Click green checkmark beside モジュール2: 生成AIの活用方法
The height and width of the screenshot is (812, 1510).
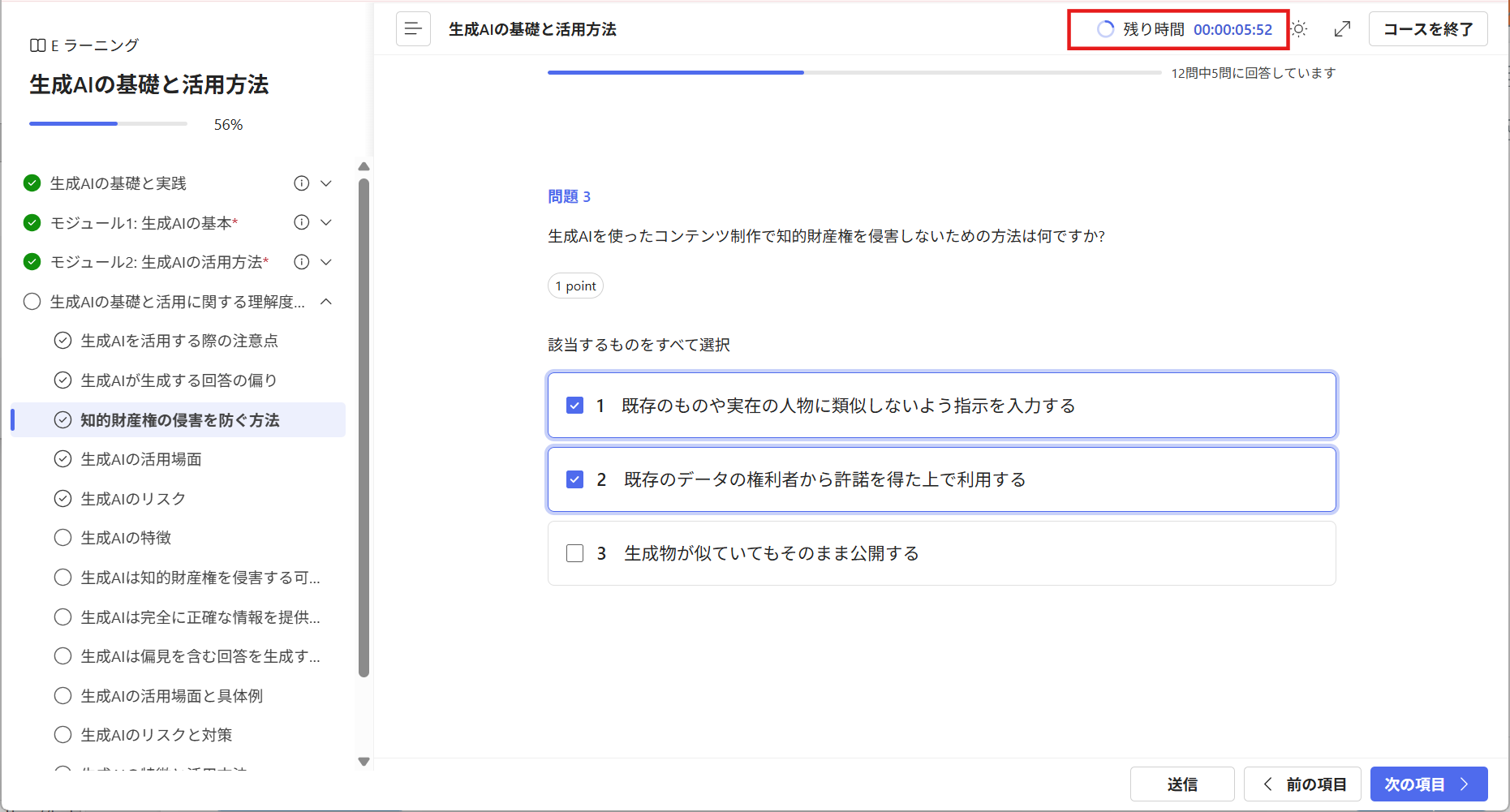pos(32,262)
